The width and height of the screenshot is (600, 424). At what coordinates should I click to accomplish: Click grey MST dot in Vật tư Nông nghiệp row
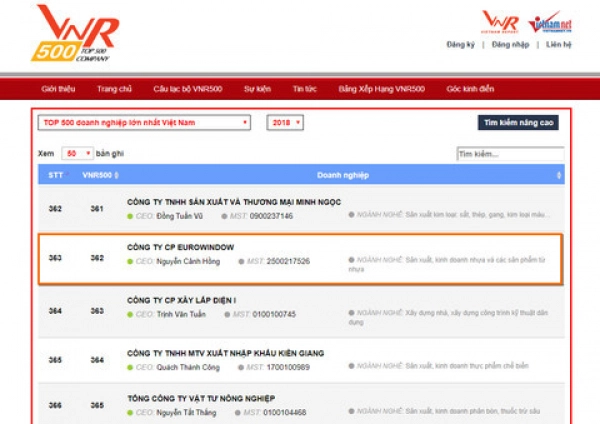click(x=238, y=413)
